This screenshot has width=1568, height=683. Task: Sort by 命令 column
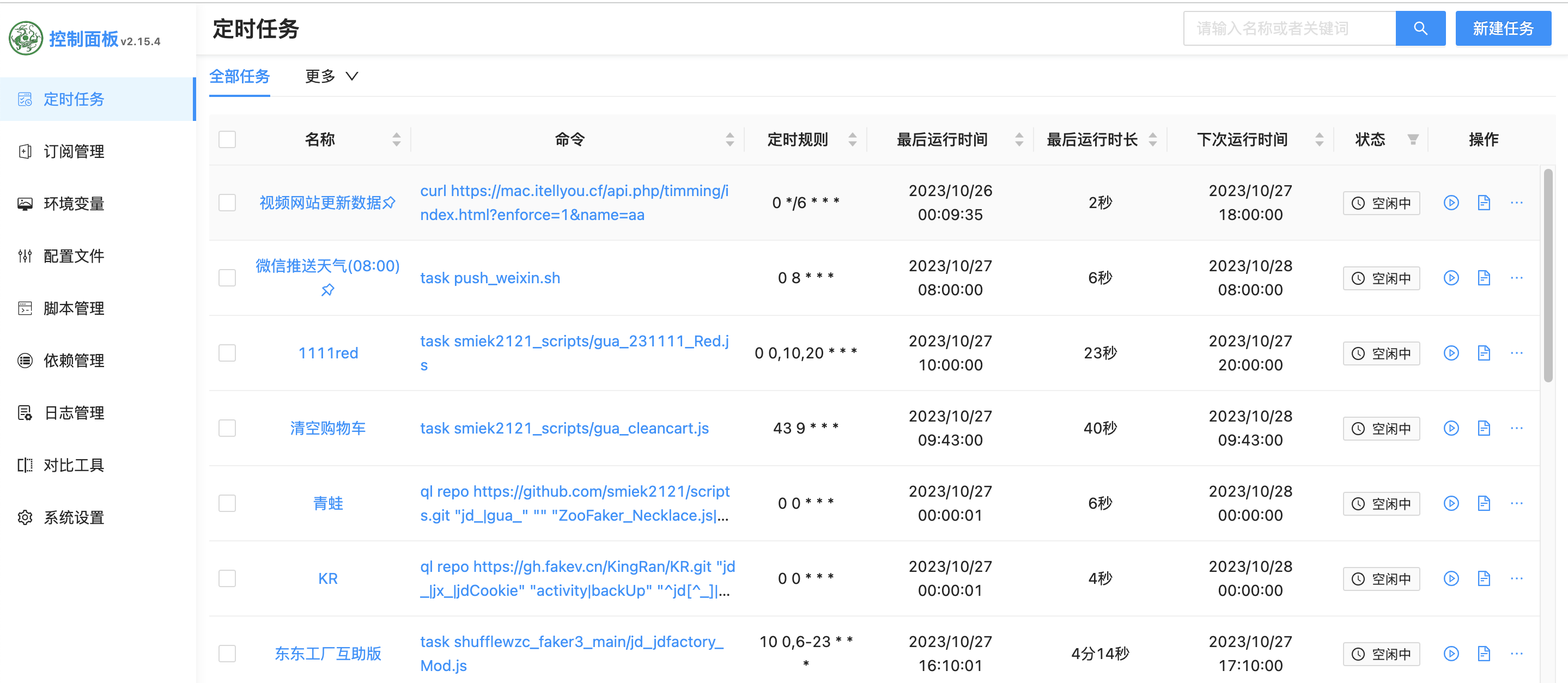[730, 139]
